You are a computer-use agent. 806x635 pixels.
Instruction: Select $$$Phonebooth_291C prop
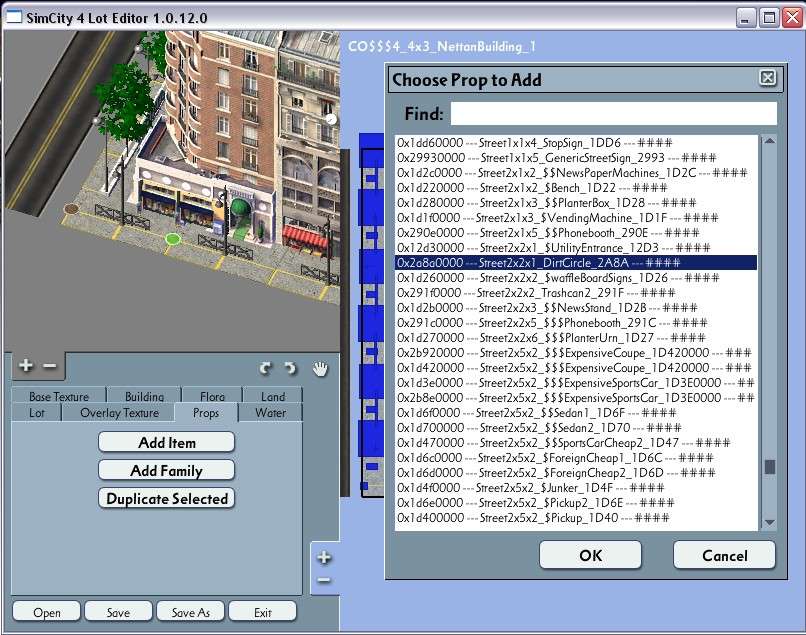pyautogui.click(x=576, y=323)
